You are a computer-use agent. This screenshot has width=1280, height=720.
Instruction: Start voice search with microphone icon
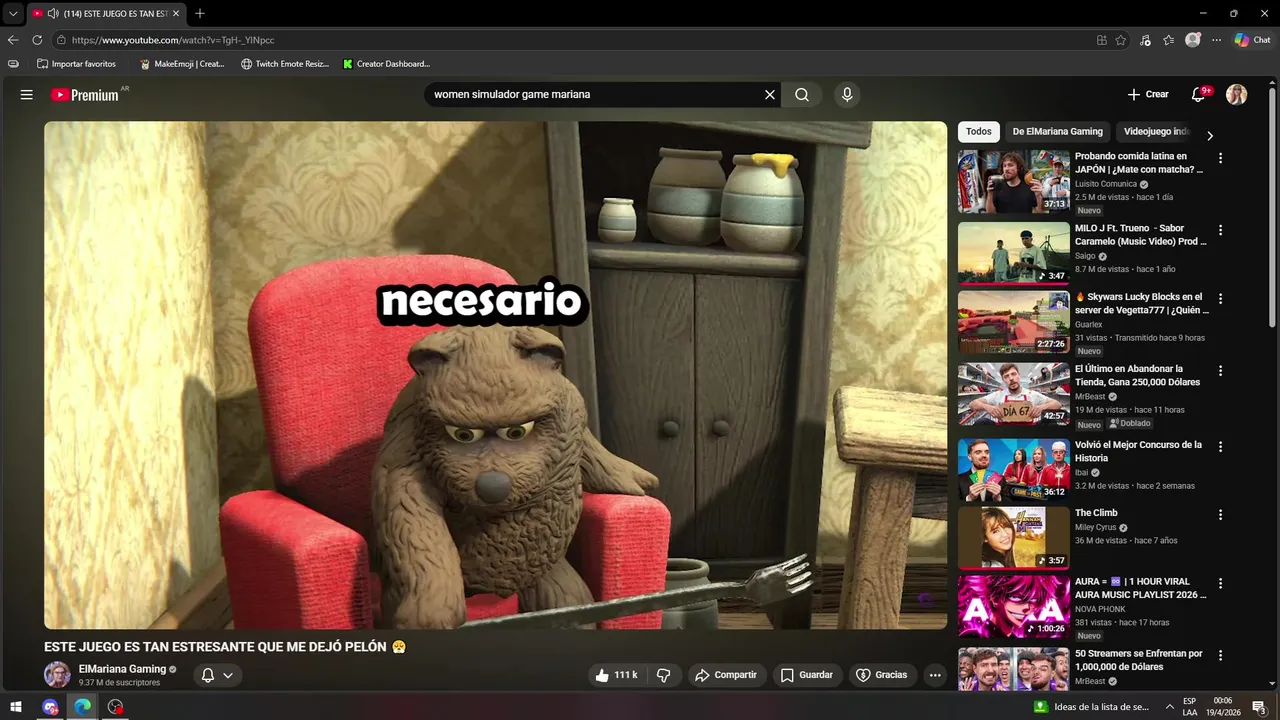[x=847, y=95]
